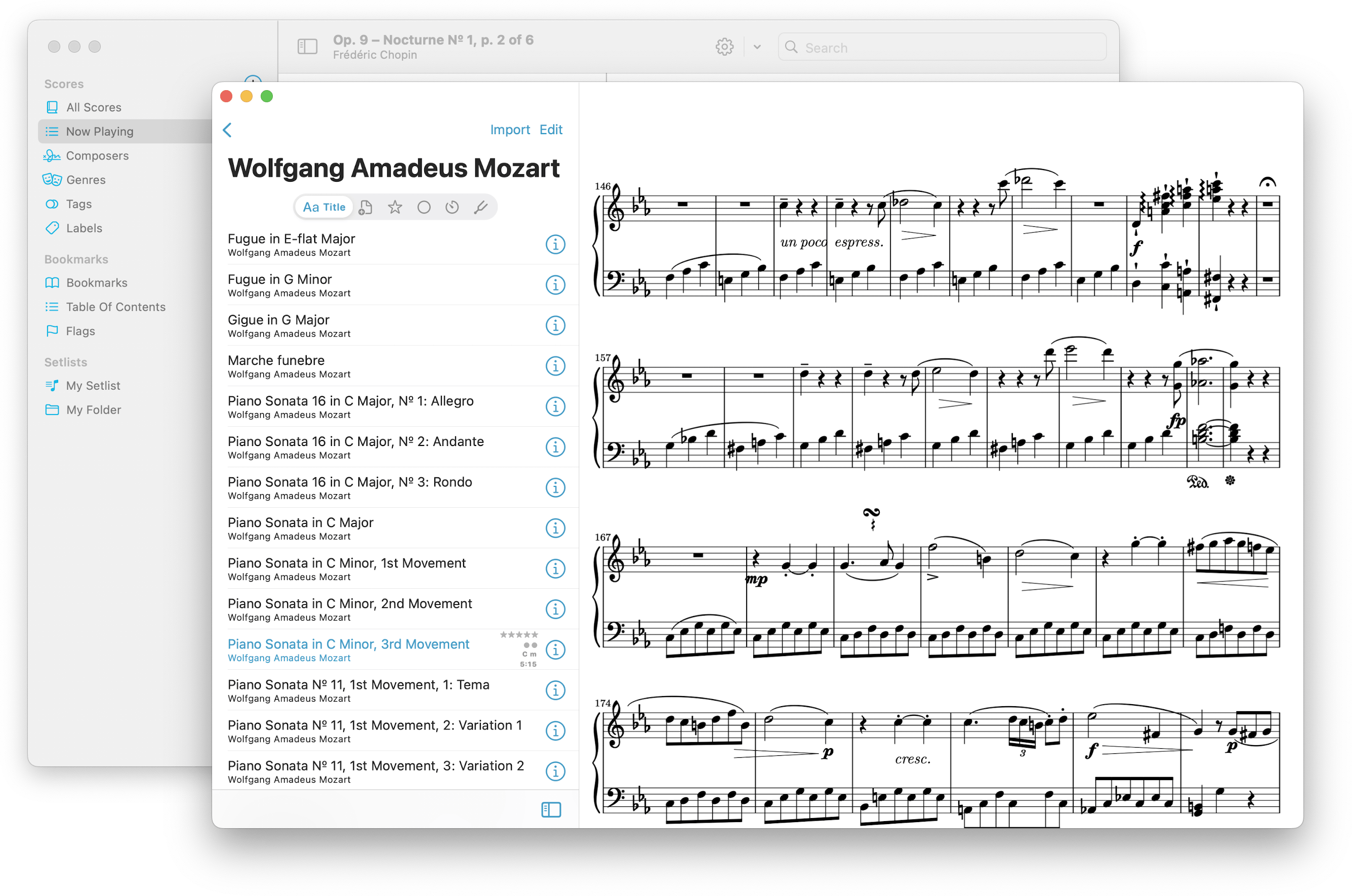Click the back chevron above Mozart title

227,130
